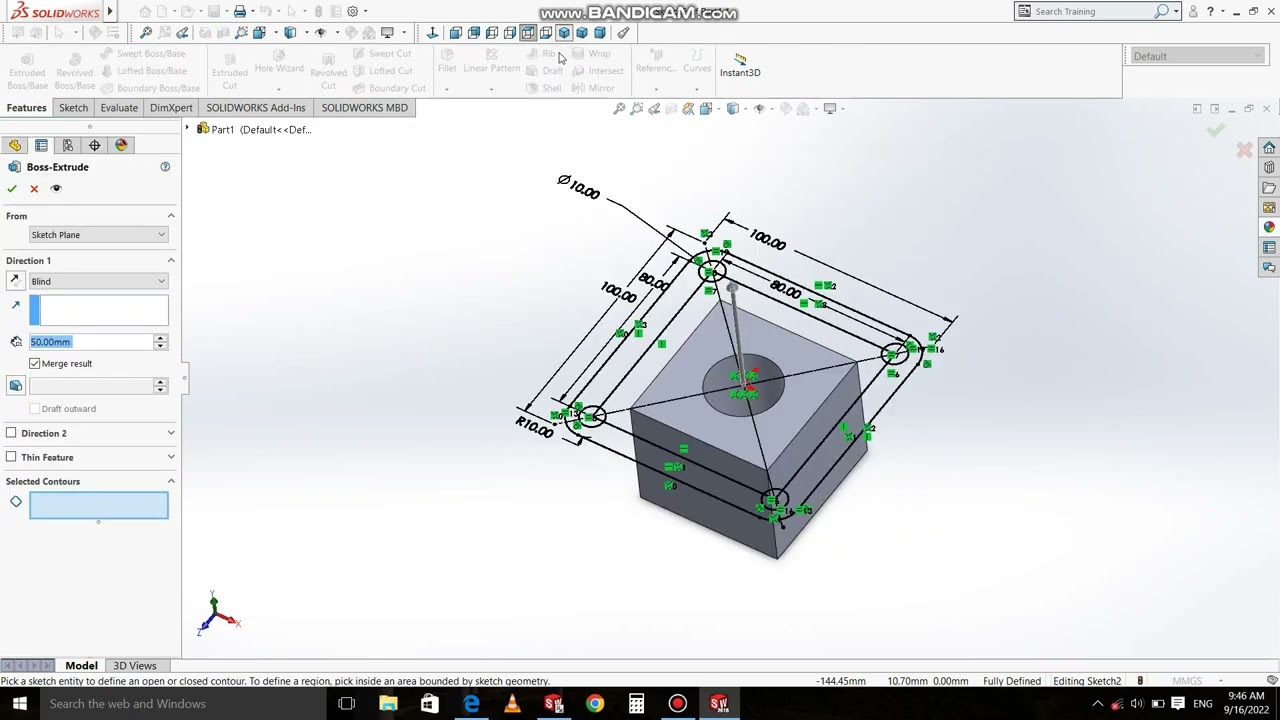Click direction of extrusion selection box

(99, 311)
